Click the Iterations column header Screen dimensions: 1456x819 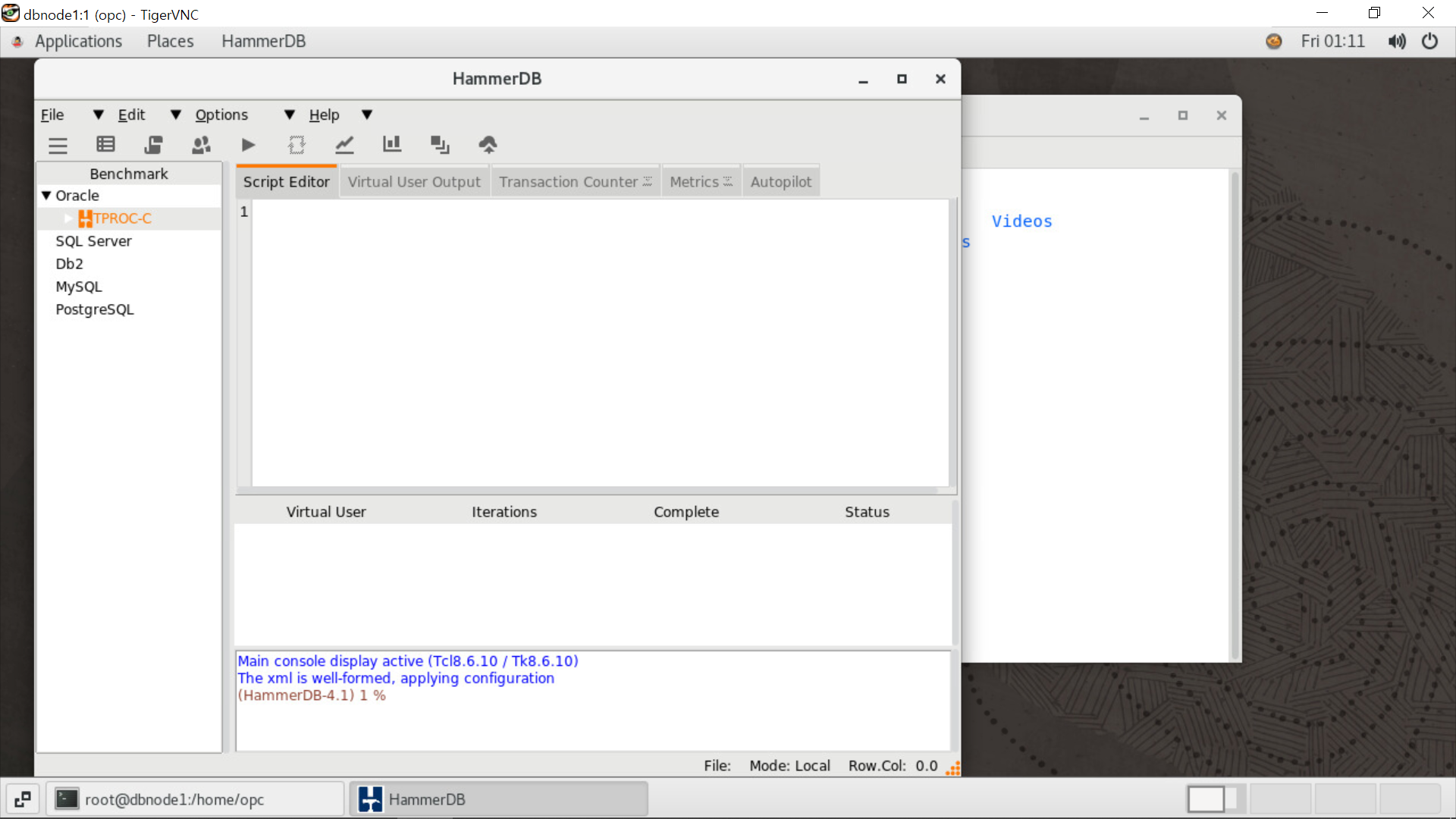pyautogui.click(x=504, y=512)
